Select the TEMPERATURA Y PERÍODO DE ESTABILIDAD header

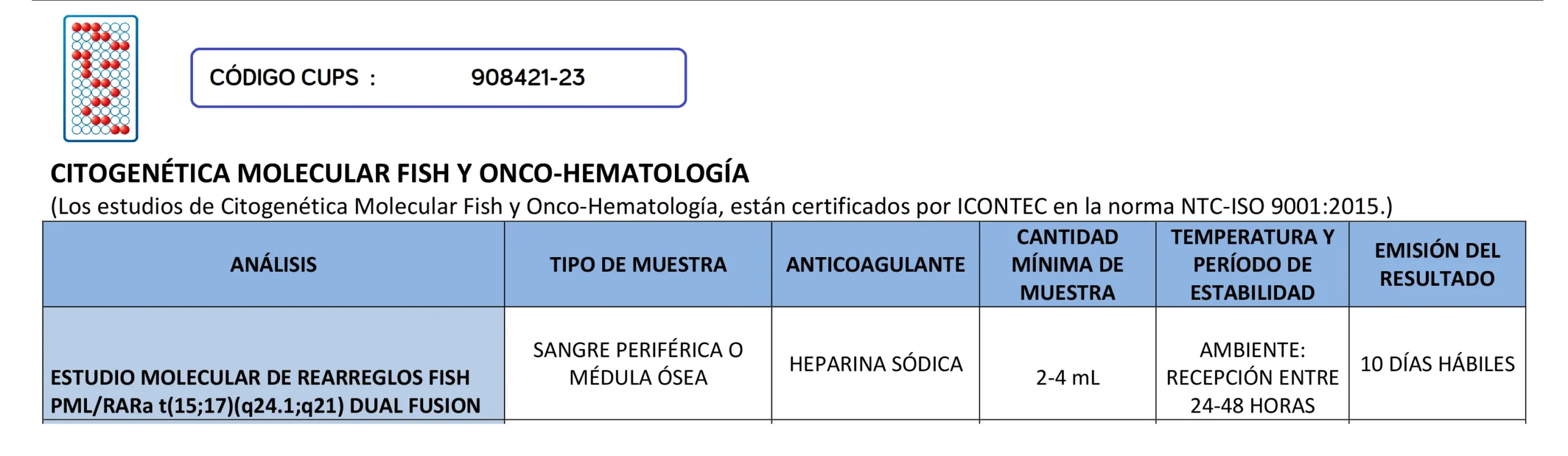1252,264
